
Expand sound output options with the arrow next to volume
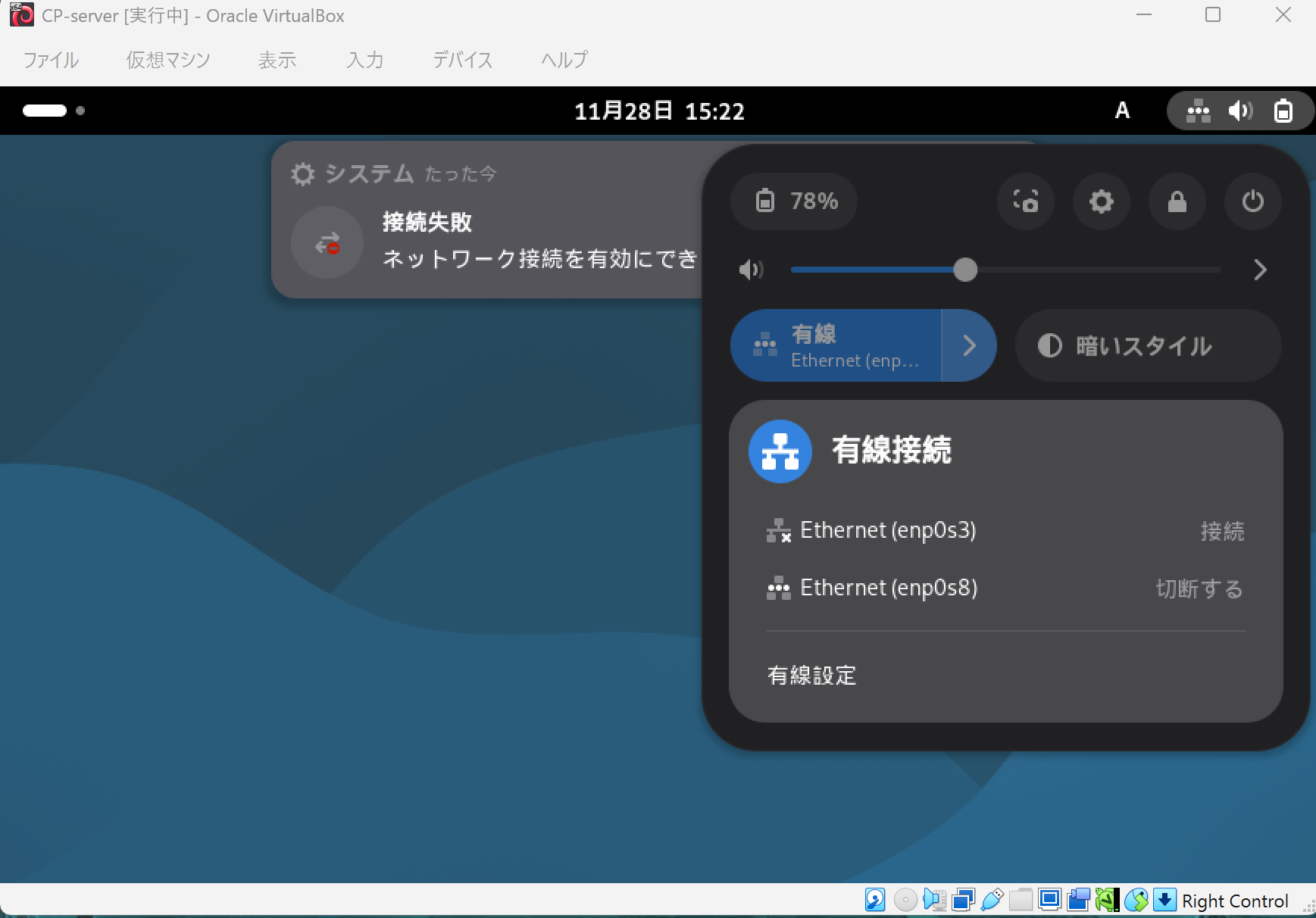tap(1260, 270)
